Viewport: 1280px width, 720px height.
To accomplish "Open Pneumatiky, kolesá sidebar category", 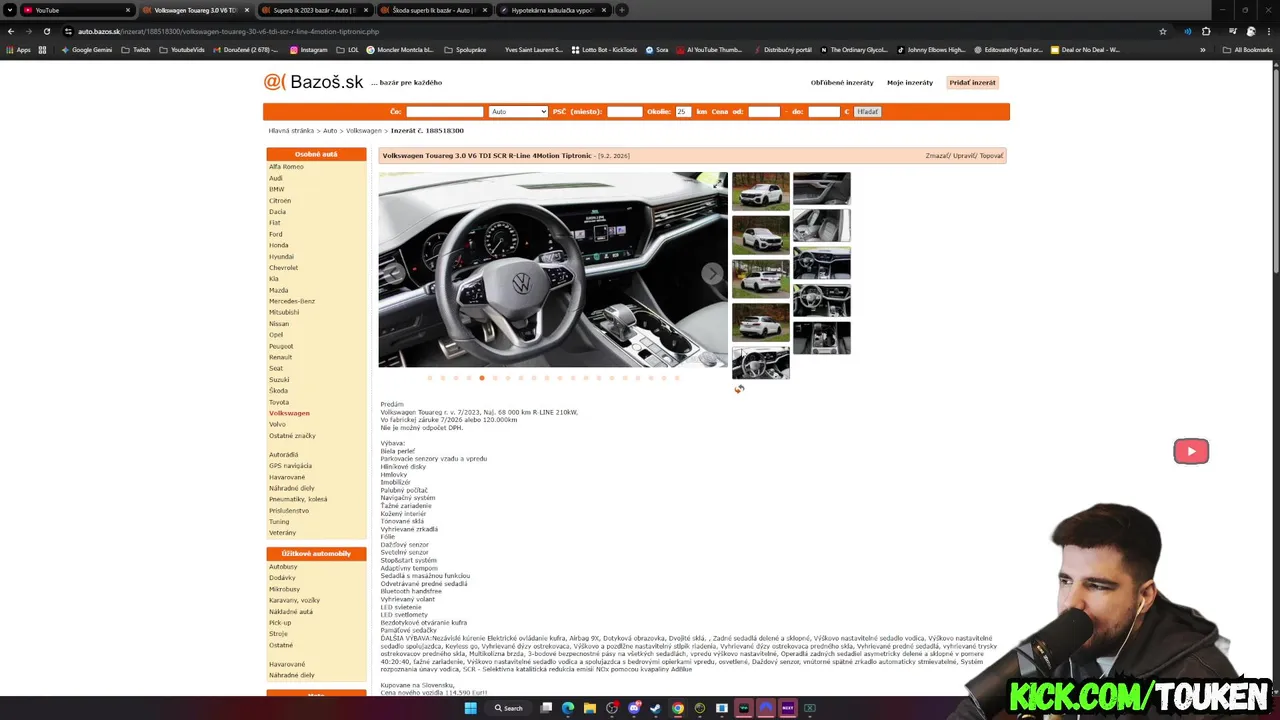I will [298, 499].
